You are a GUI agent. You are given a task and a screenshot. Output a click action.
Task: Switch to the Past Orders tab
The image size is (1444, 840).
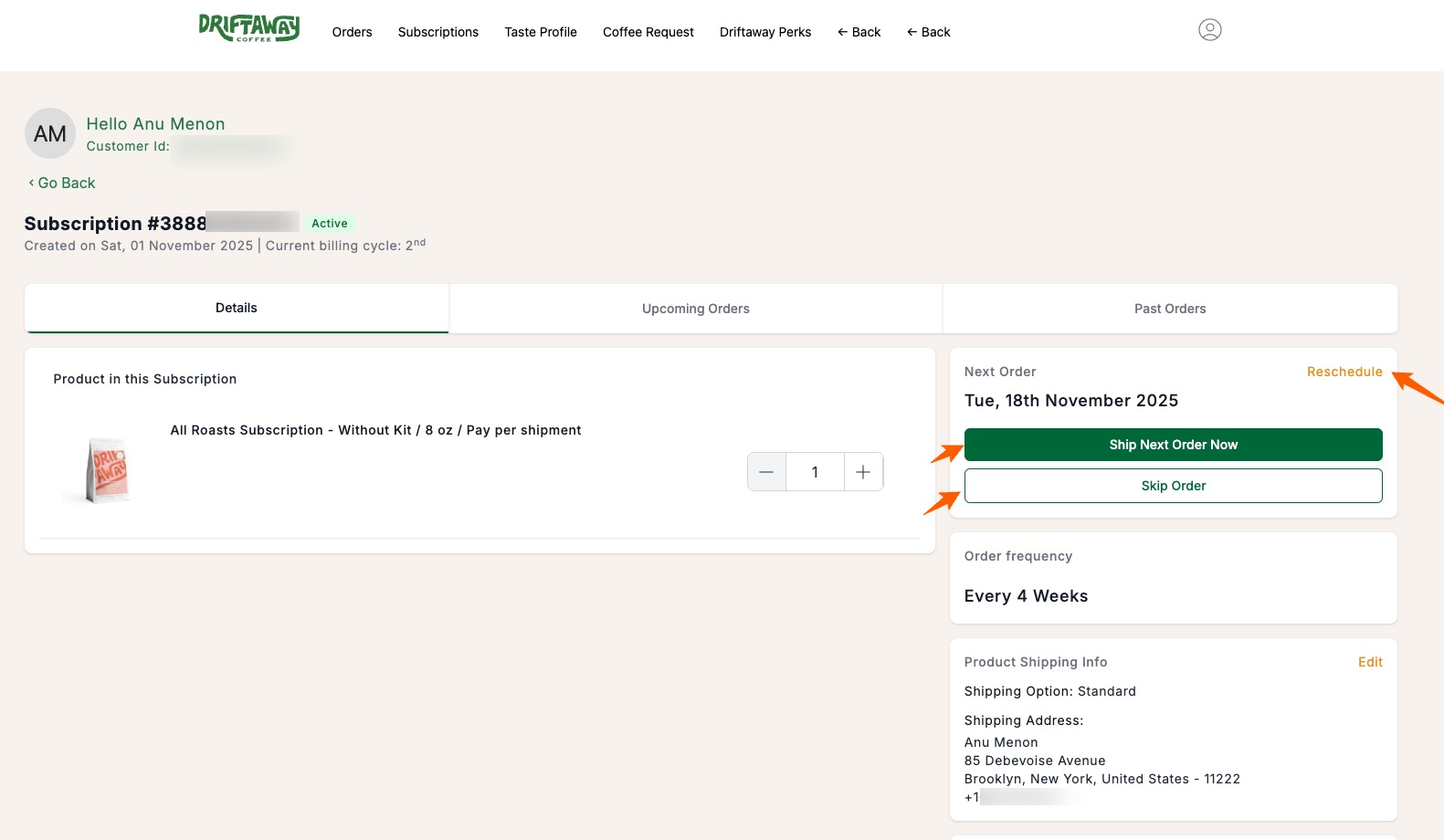coord(1169,309)
